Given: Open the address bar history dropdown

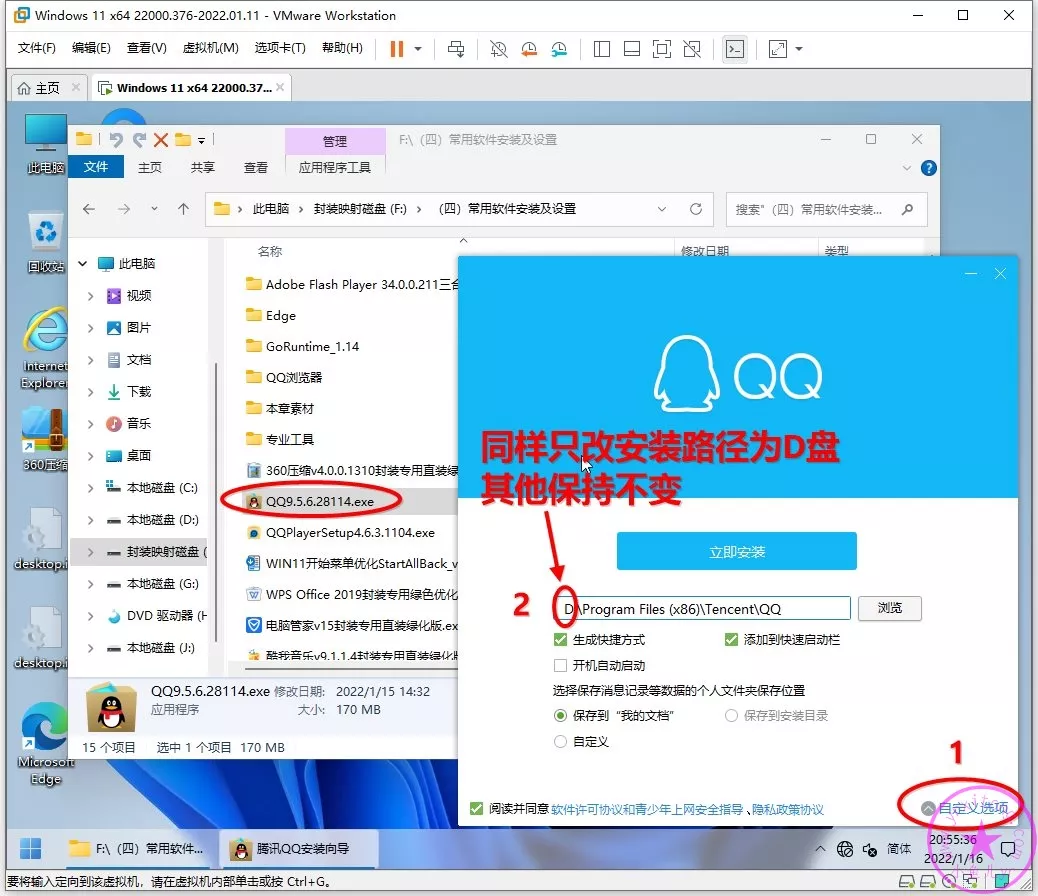Looking at the screenshot, I should (x=662, y=209).
